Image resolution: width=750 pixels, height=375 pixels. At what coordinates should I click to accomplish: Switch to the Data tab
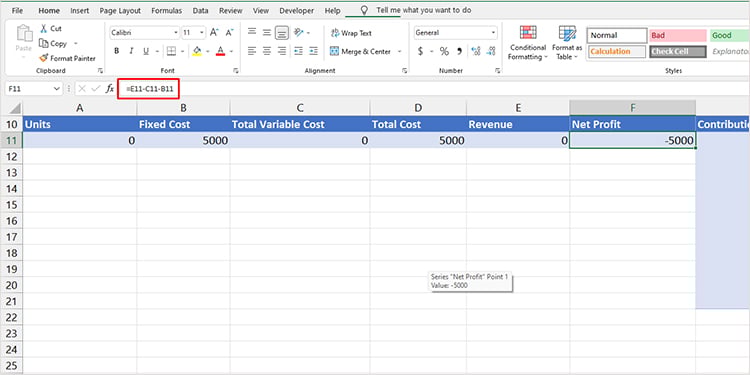click(200, 11)
